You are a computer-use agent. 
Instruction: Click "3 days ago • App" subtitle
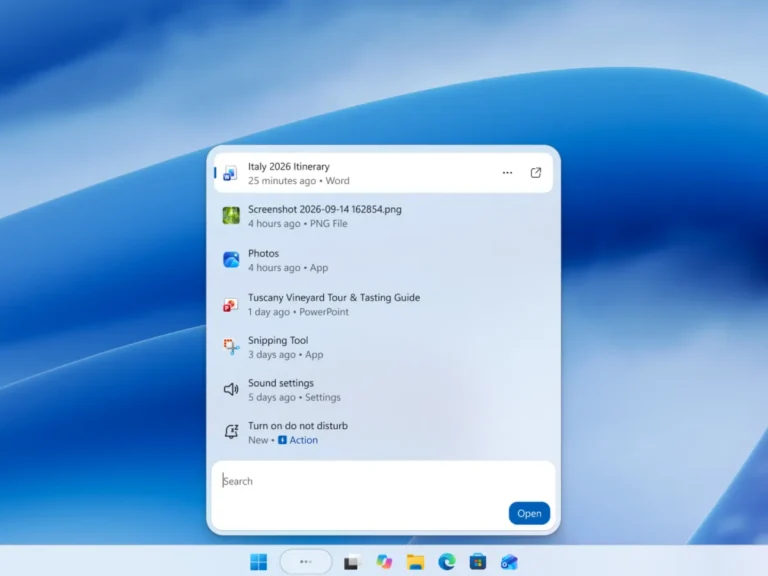tap(285, 355)
